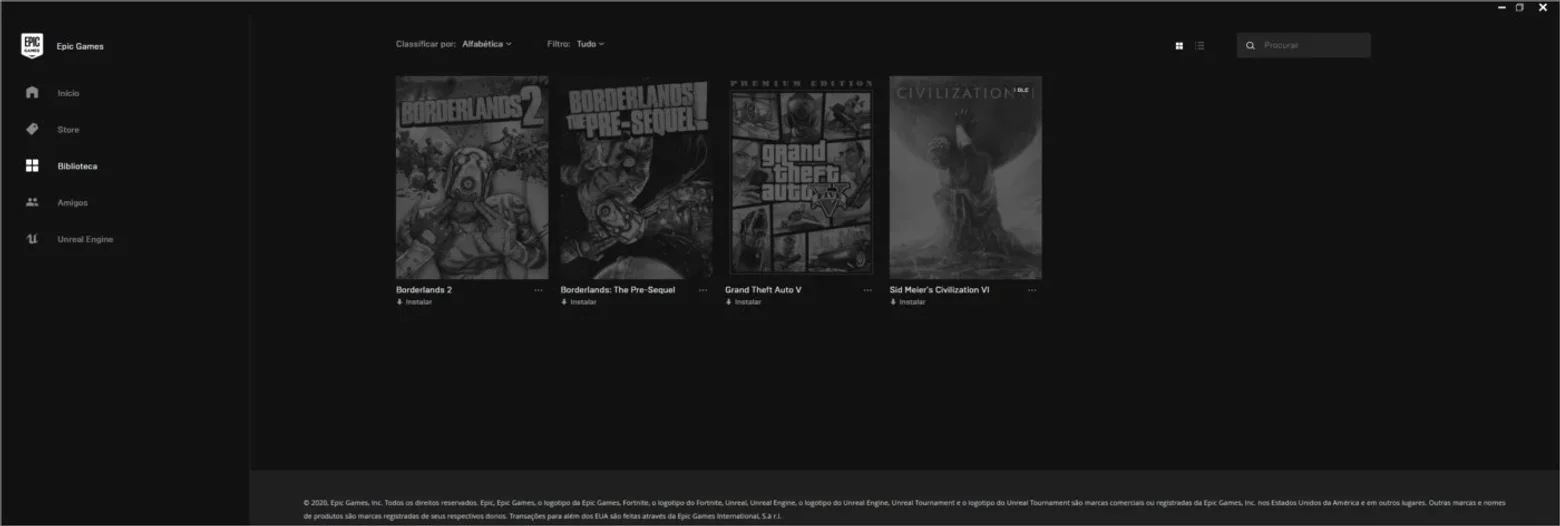Open the Borderlands 2 cover art
Viewport: 1560px width, 526px height.
coord(472,178)
